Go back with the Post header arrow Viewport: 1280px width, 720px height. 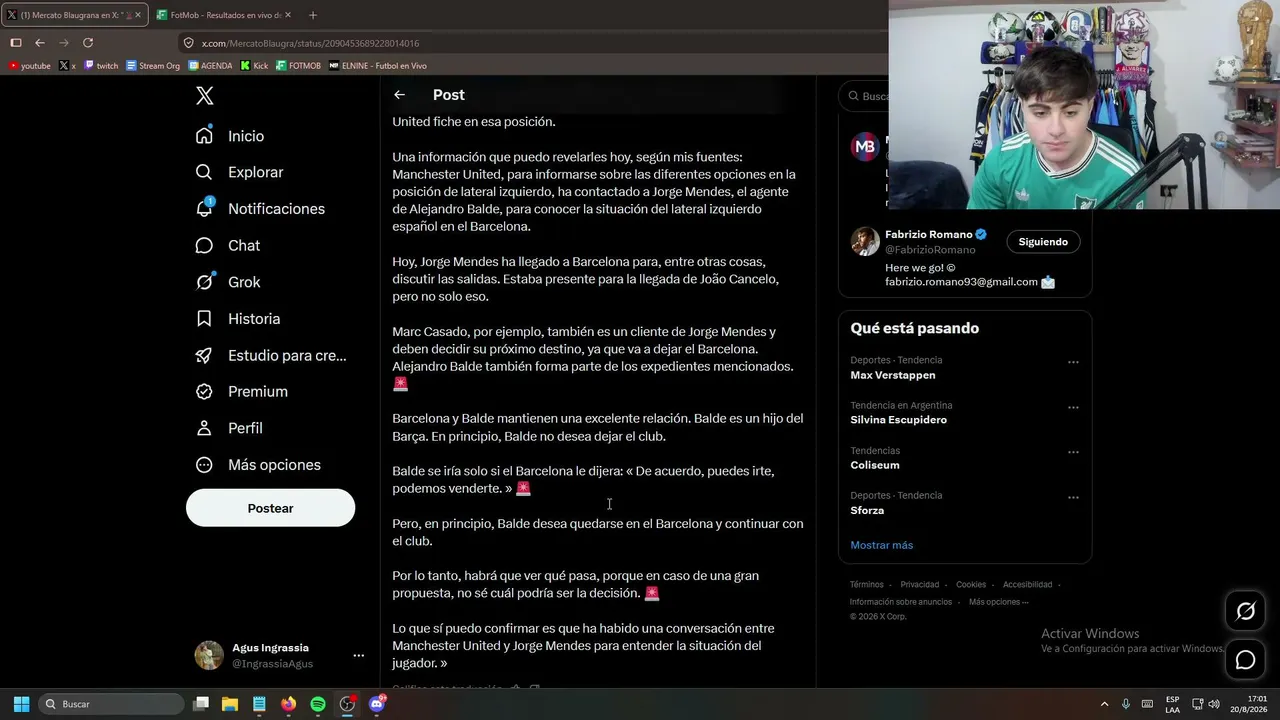click(x=399, y=95)
